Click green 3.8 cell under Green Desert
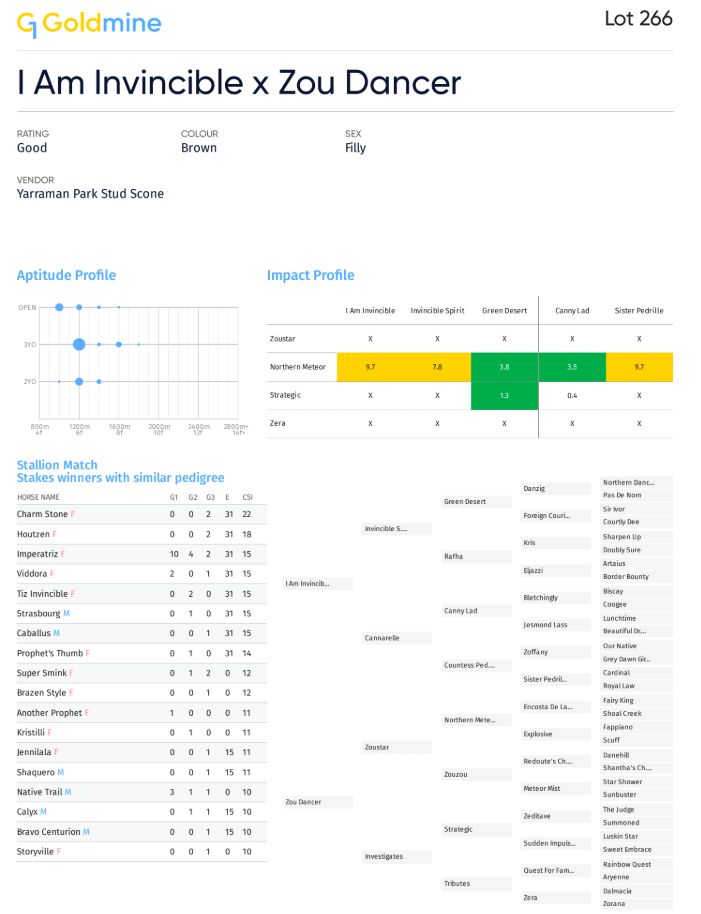This screenshot has width=701, height=914. 505,367
